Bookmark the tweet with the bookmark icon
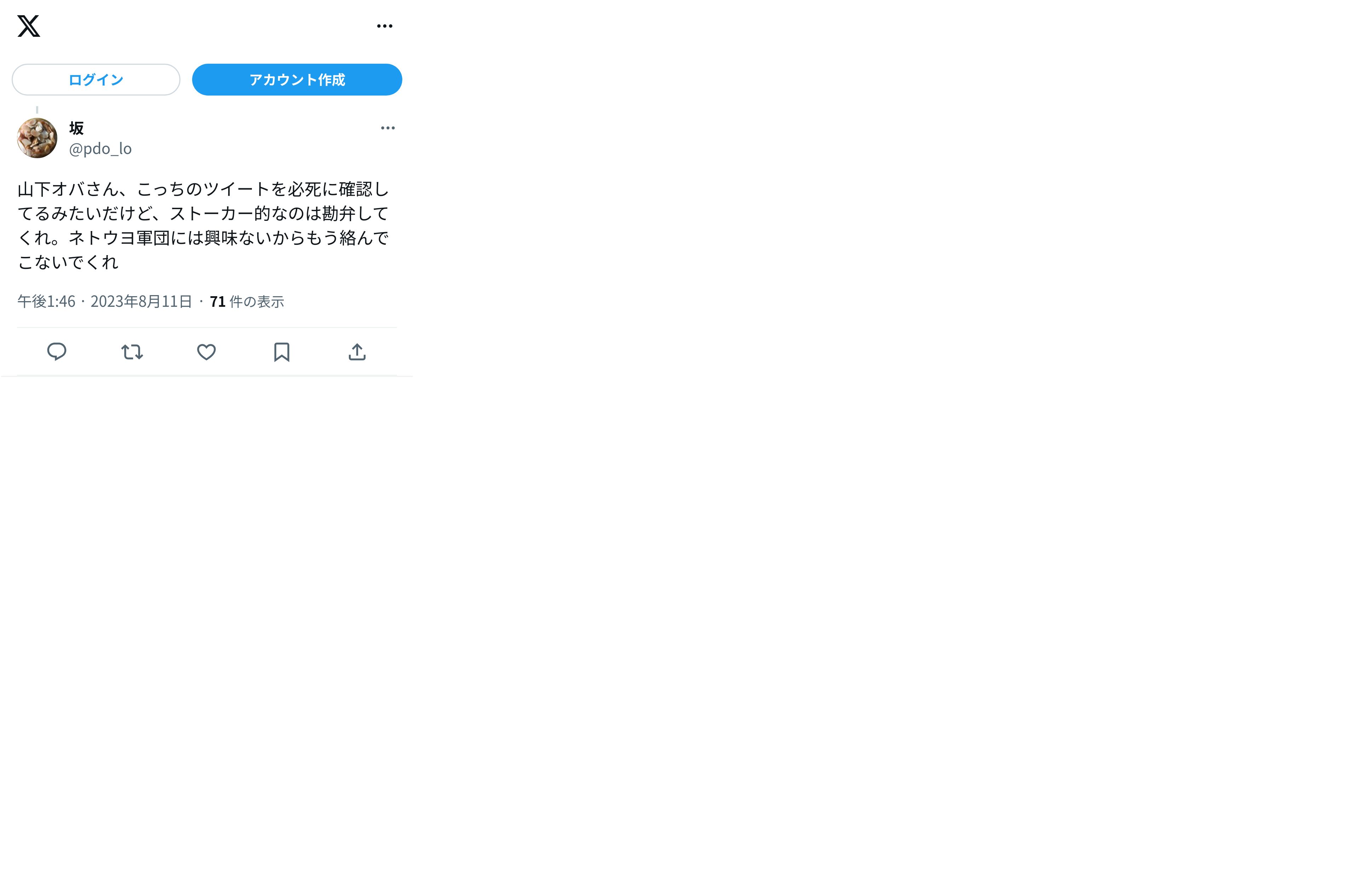 coord(282,352)
